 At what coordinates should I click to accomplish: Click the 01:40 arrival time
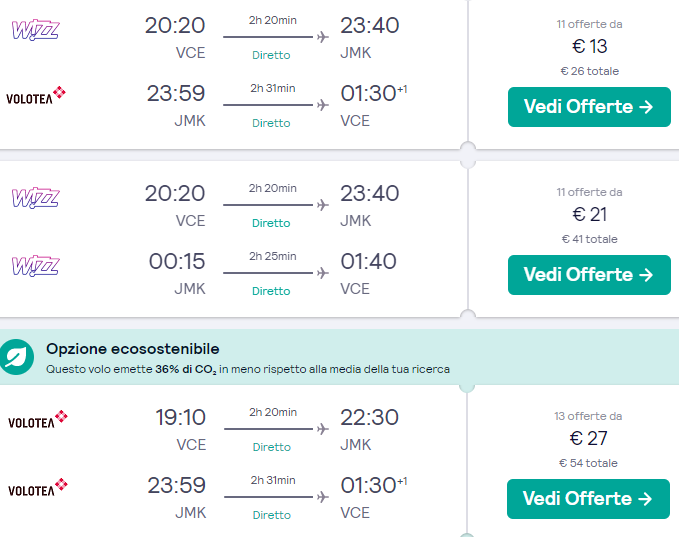click(369, 261)
